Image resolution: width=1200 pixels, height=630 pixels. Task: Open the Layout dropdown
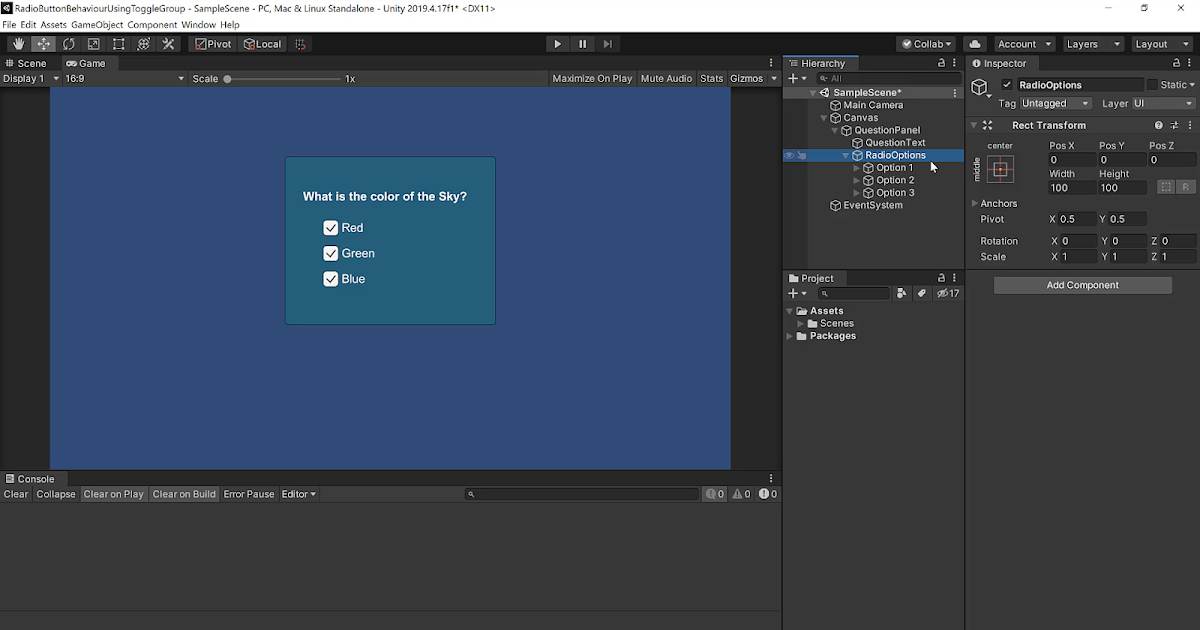pos(1160,43)
